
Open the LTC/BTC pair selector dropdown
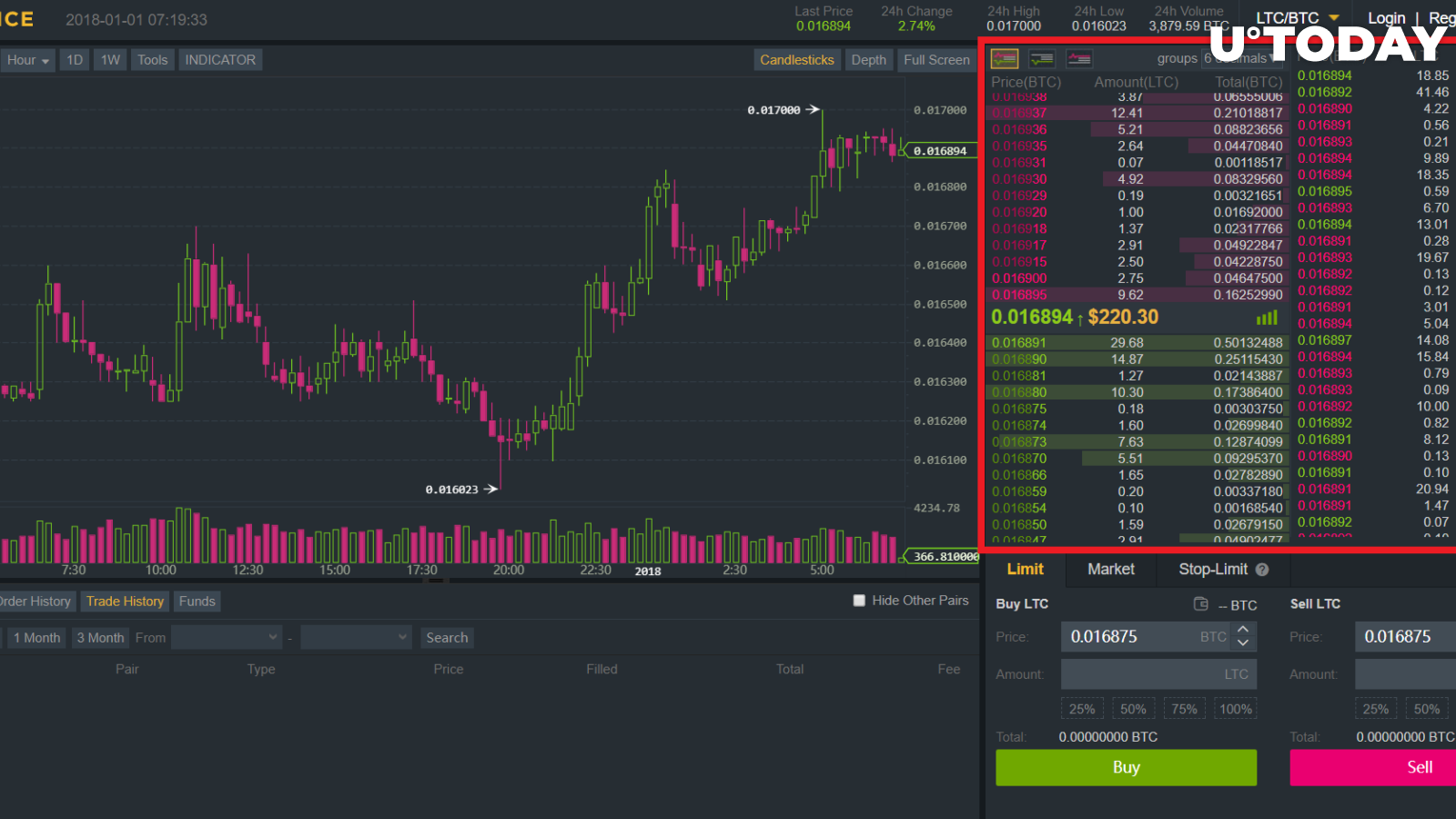pyautogui.click(x=1298, y=18)
